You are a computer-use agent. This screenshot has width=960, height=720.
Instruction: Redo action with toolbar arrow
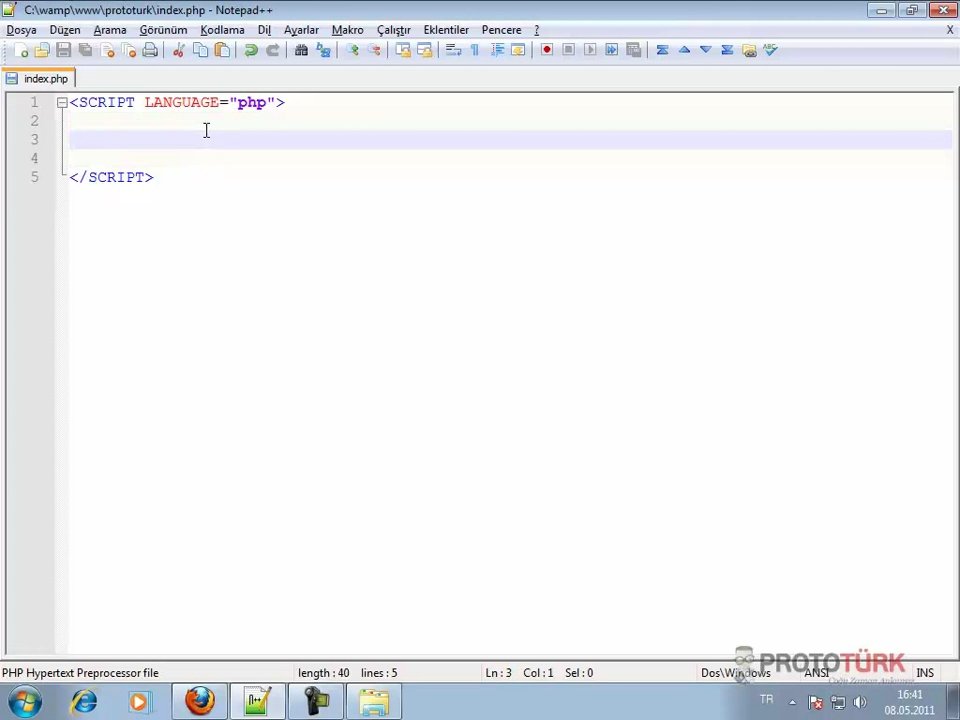[272, 50]
